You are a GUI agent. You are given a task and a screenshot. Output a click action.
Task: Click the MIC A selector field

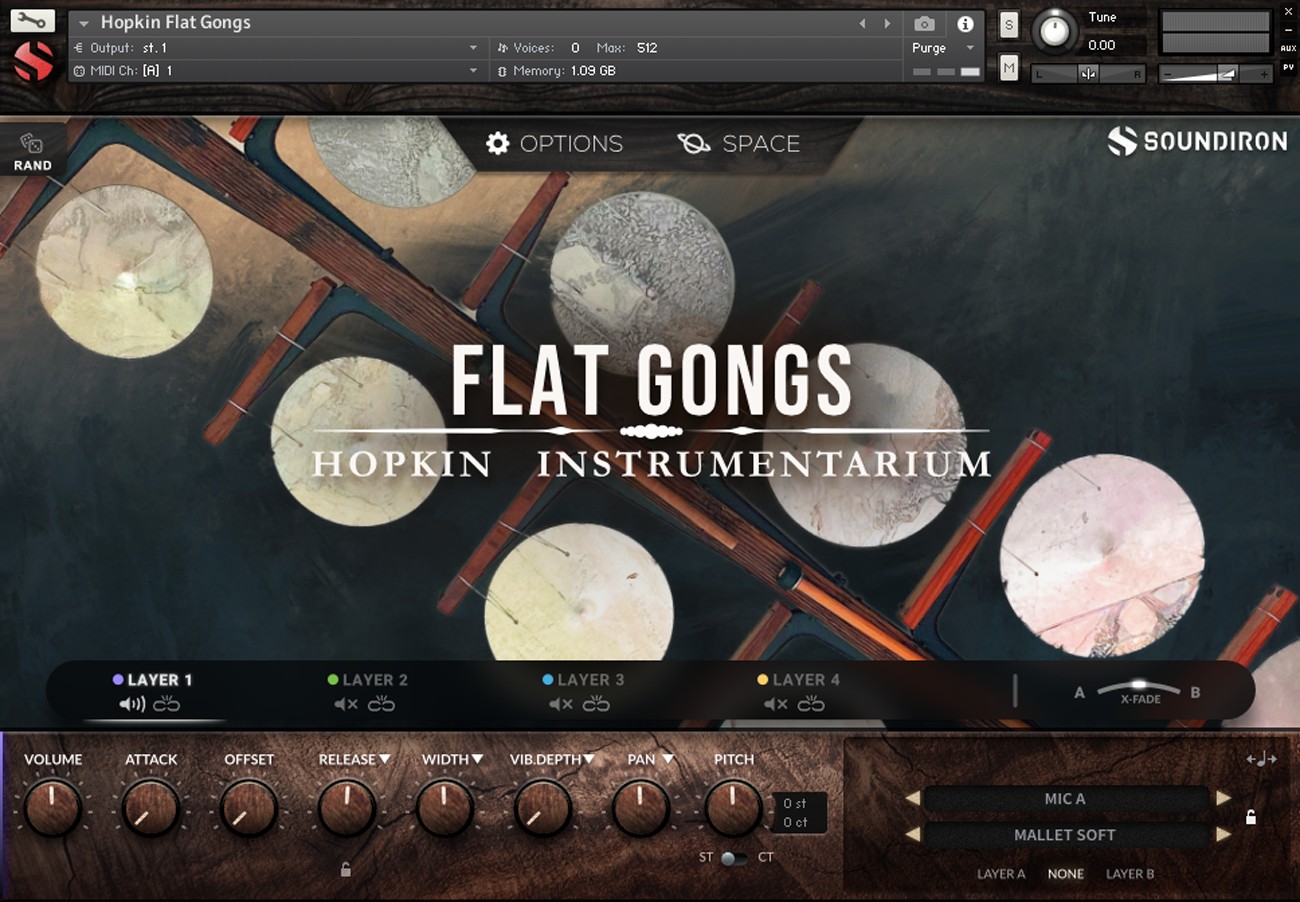(x=1066, y=798)
